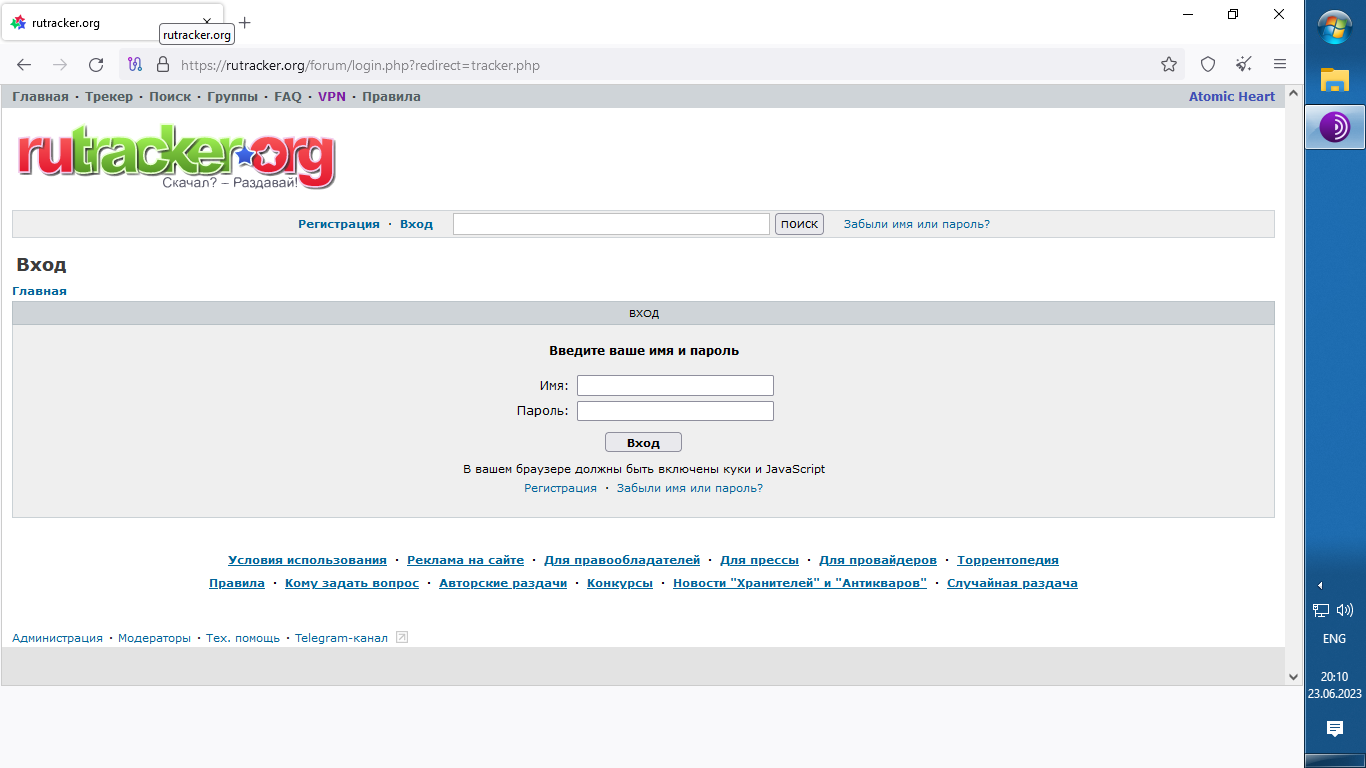1366x768 pixels.
Task: Click Главная breadcrumb link under Вход heading
Action: pyautogui.click(x=39, y=291)
